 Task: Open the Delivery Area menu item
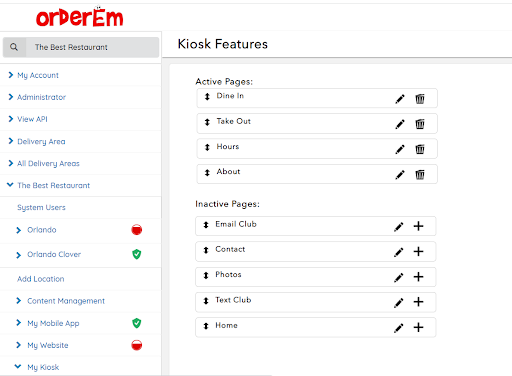37,141
